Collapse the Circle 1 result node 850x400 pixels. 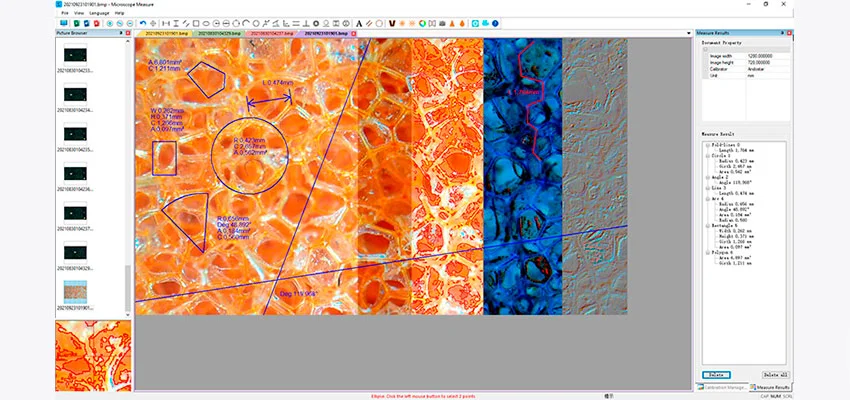[x=706, y=155]
